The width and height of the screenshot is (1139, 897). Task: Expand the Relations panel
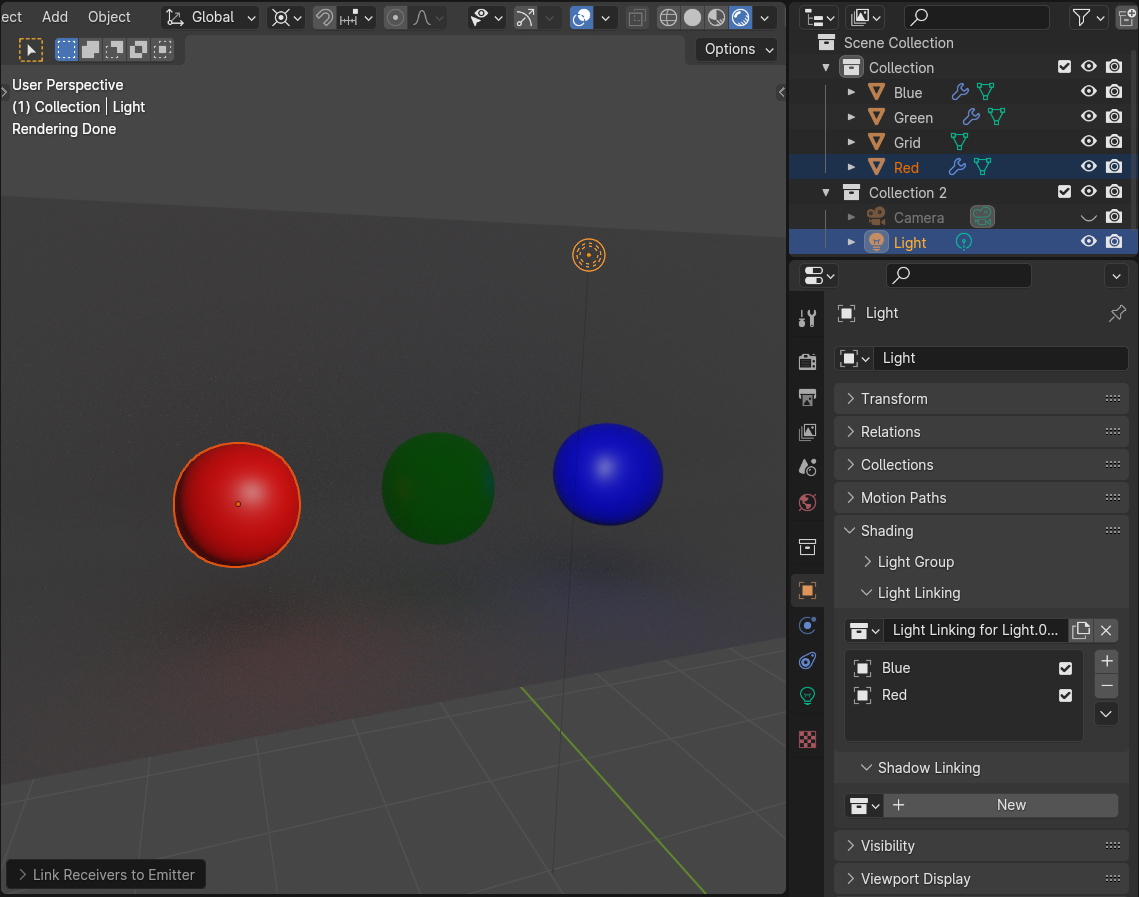[x=981, y=432]
